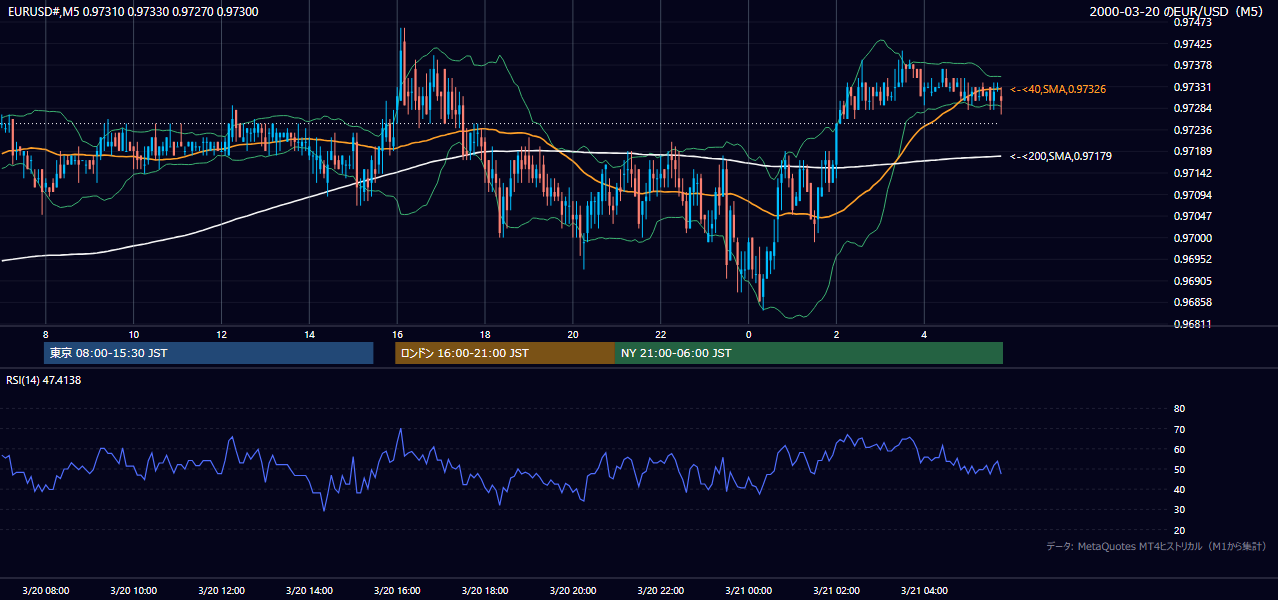Viewport: 1278px width, 600px height.
Task: Click hour label 0 under price chart
Action: (x=749, y=334)
